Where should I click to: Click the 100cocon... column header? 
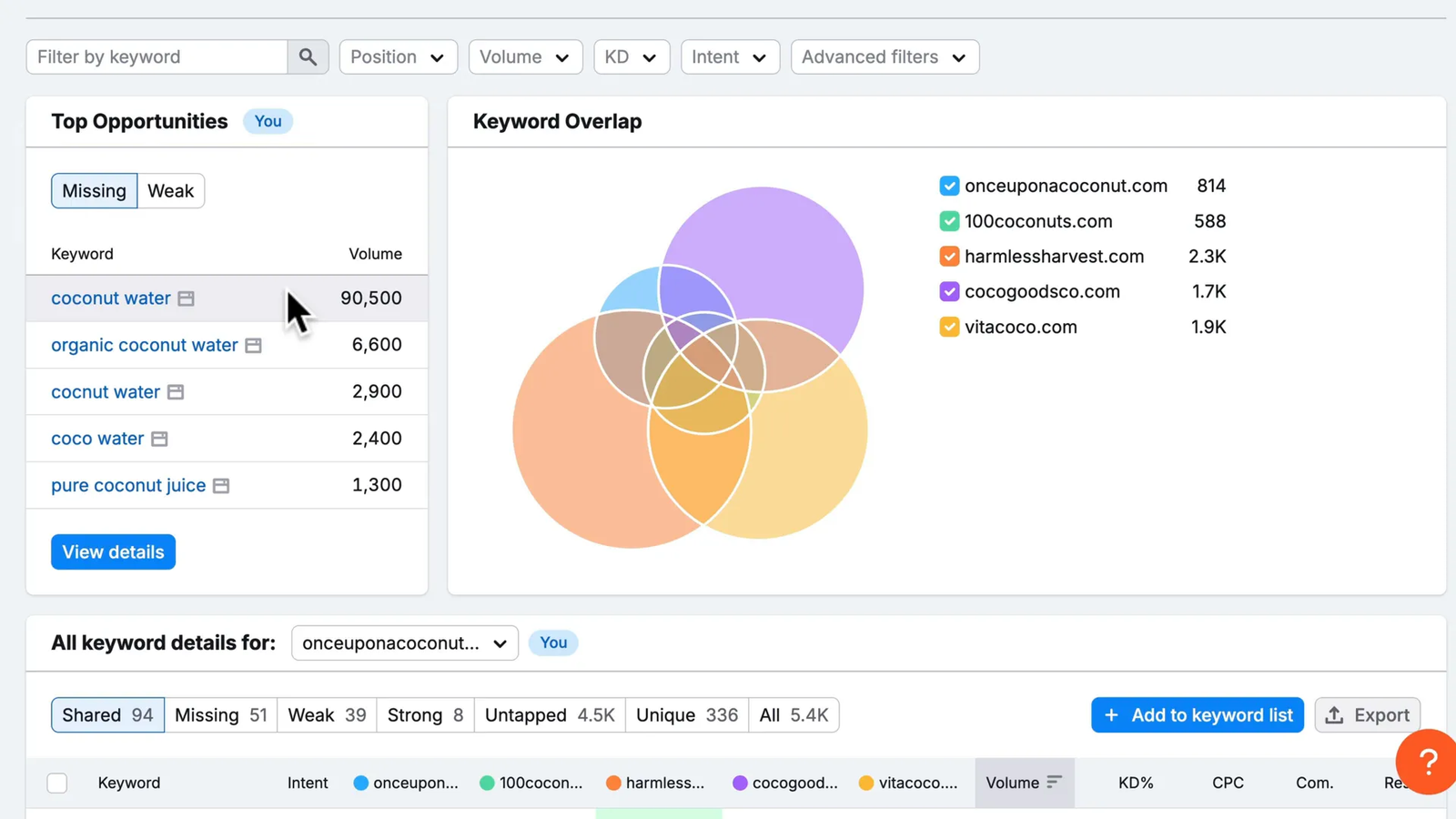(x=531, y=783)
